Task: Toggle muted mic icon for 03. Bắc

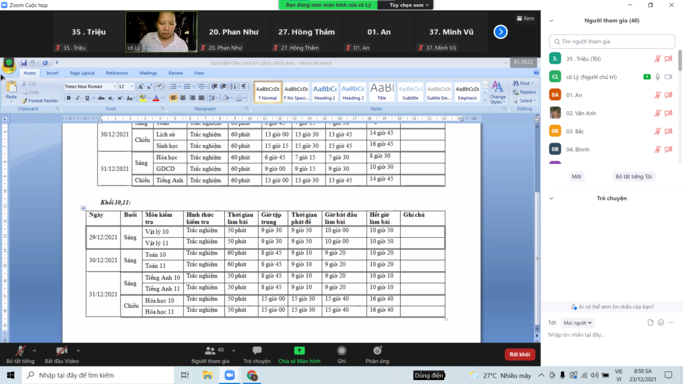Action: click(657, 131)
